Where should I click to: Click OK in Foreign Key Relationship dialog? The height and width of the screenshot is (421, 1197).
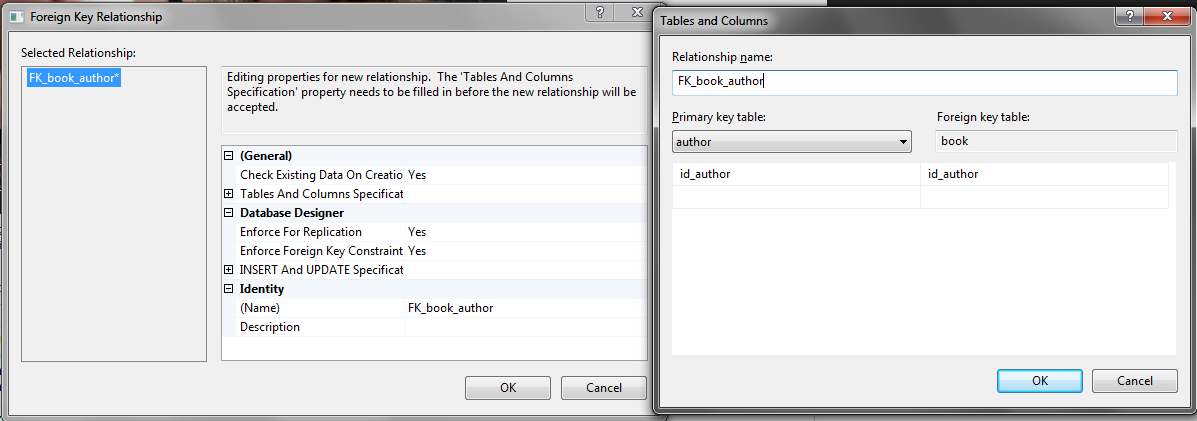[x=508, y=387]
